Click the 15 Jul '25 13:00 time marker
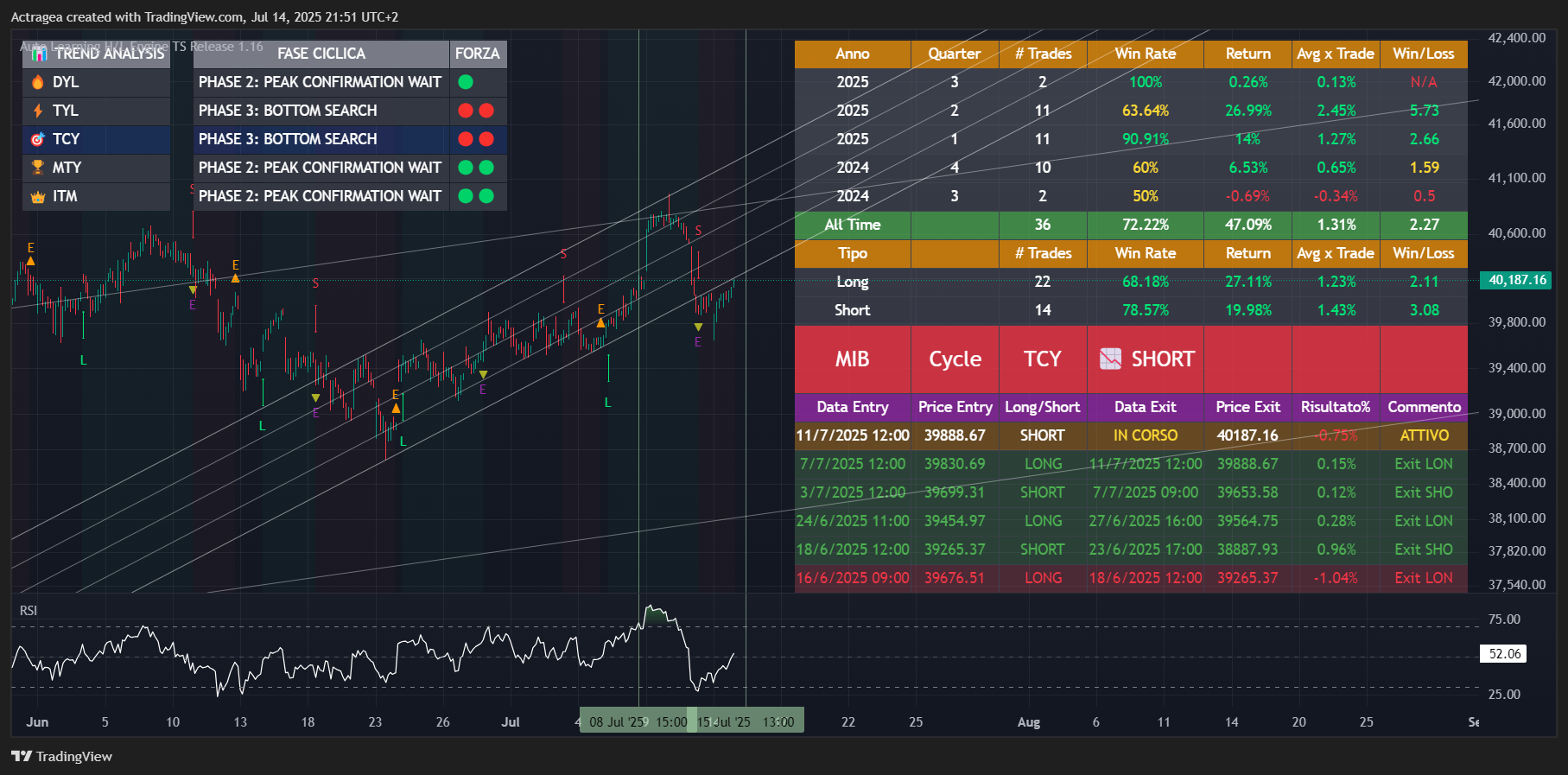The width and height of the screenshot is (1568, 775). (x=746, y=722)
